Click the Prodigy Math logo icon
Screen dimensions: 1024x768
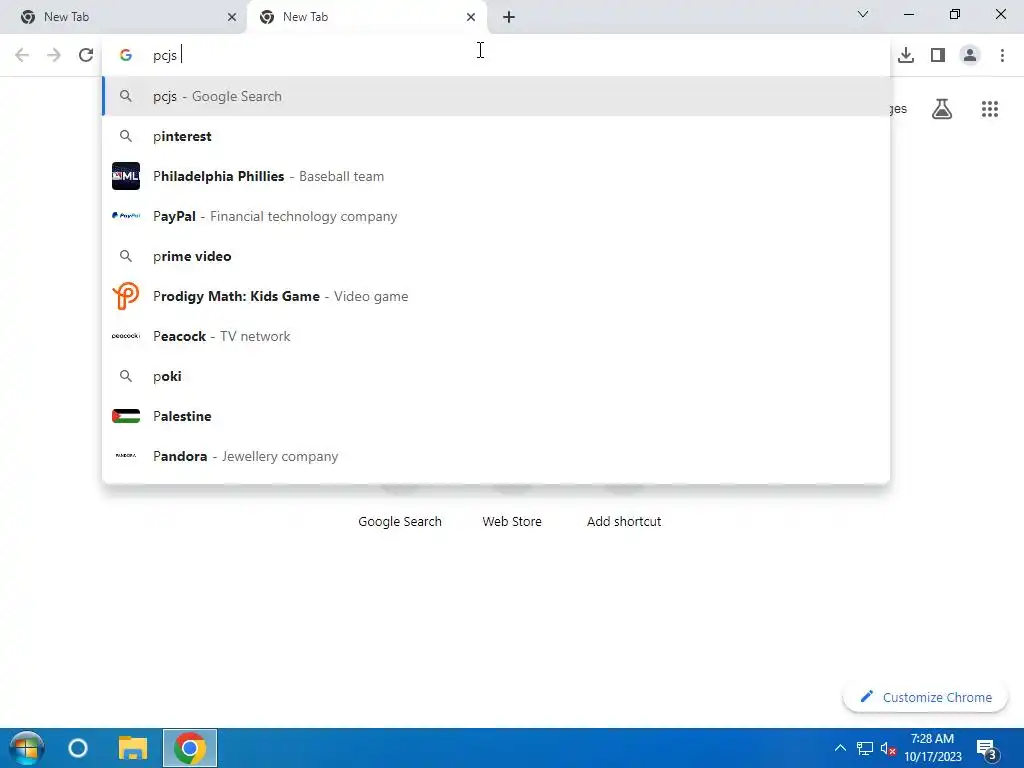[x=126, y=296]
